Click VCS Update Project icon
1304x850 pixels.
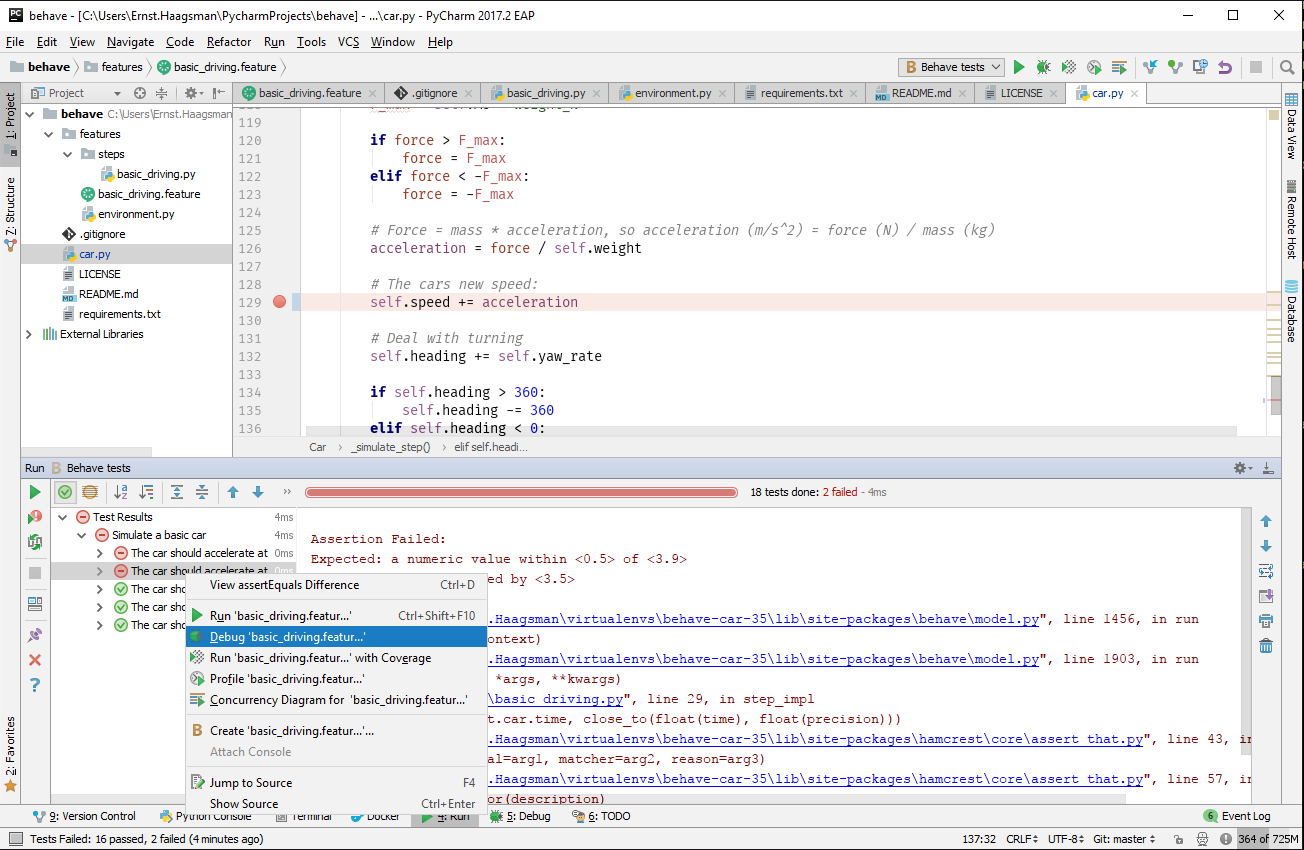(x=1150, y=67)
